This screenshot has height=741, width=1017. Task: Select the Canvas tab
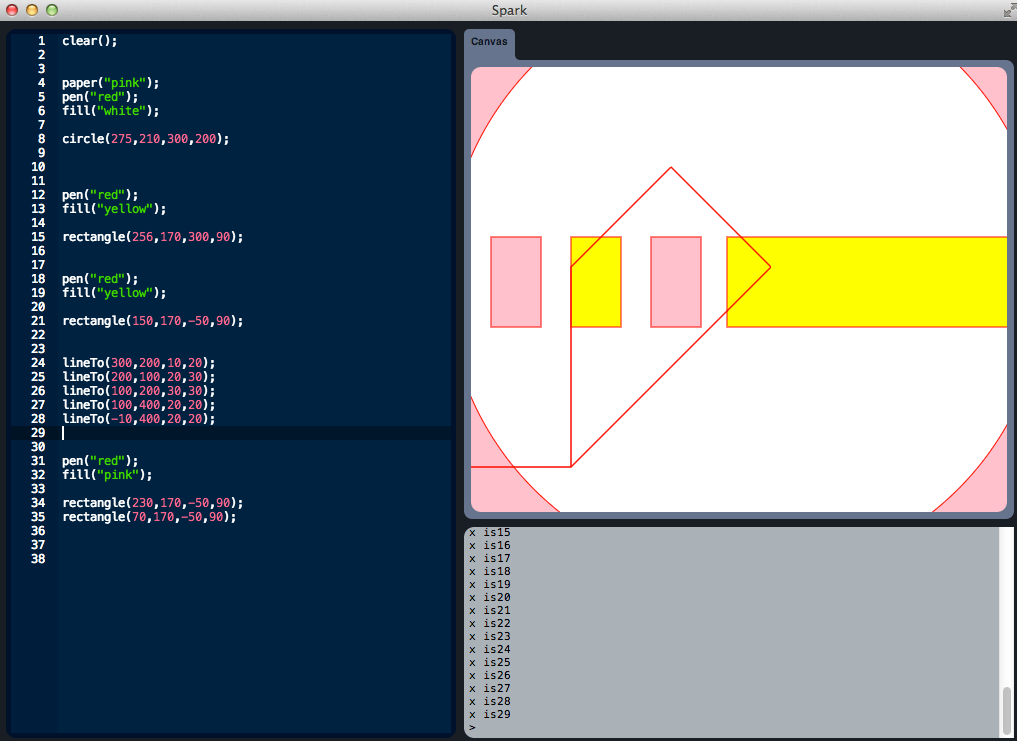tap(489, 42)
